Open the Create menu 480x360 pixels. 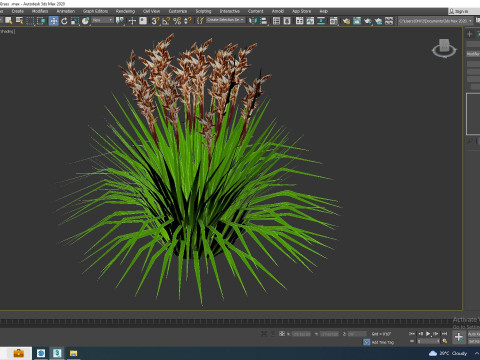click(x=18, y=11)
